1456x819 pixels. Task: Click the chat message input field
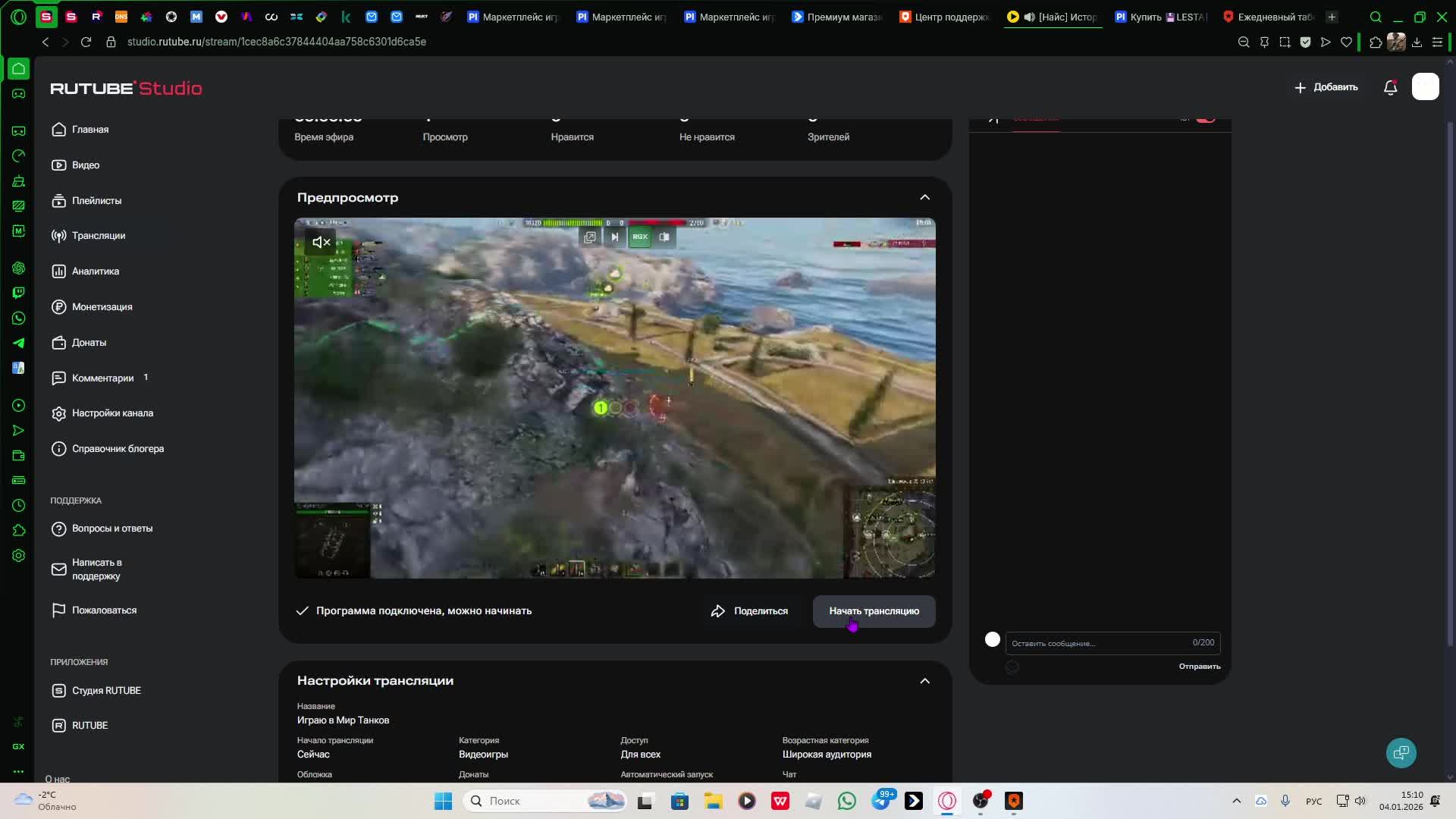click(1112, 643)
